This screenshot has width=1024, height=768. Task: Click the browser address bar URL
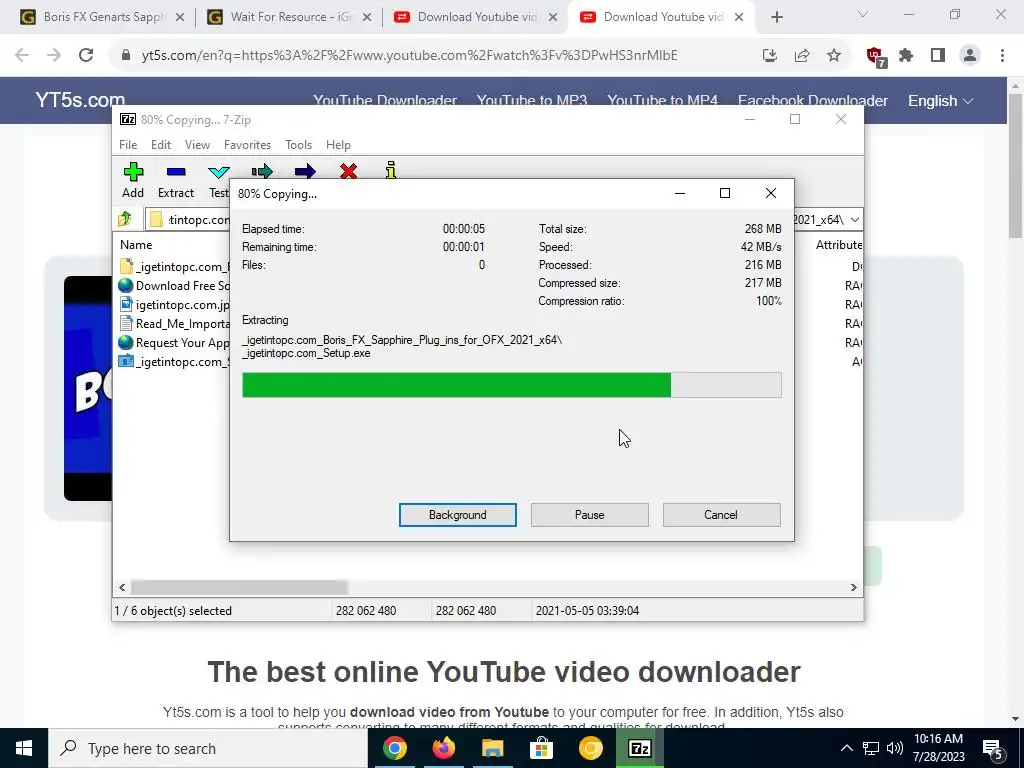tap(409, 56)
